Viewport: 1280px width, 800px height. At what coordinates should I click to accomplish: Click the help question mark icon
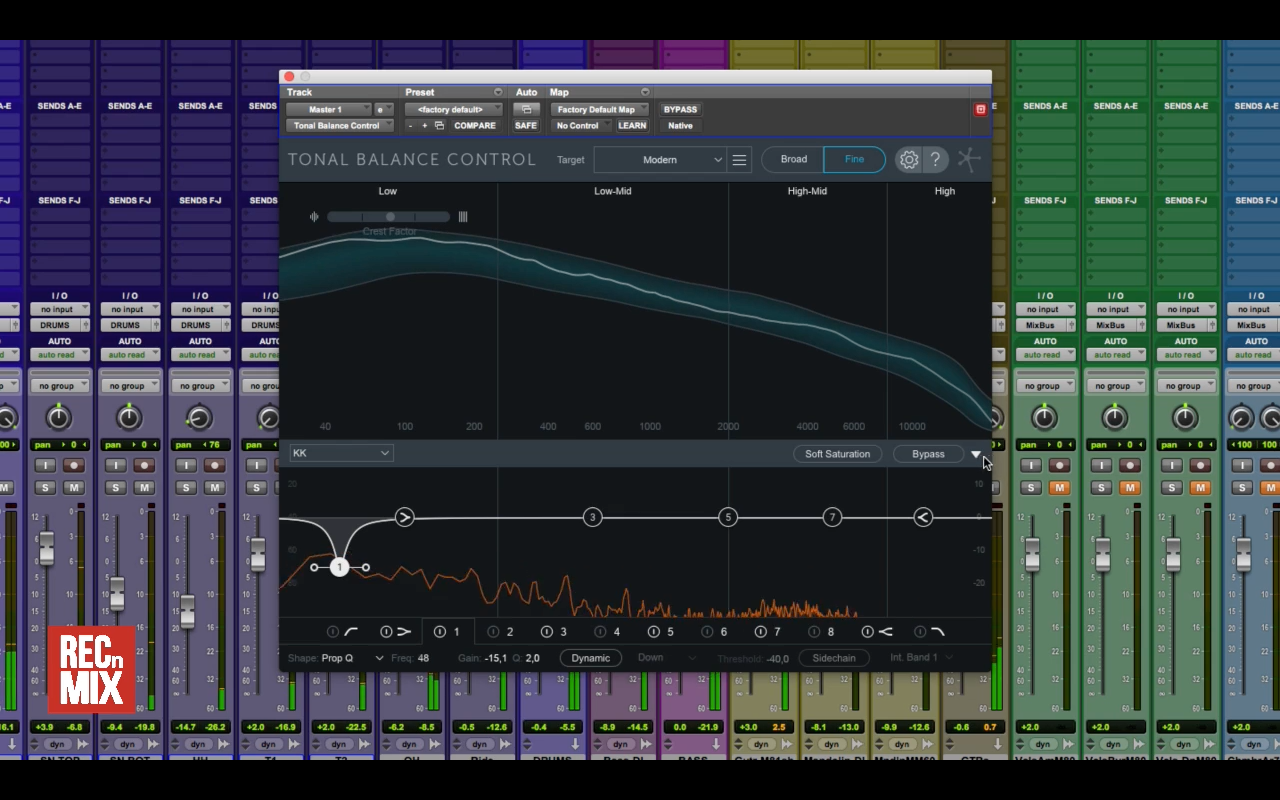tap(935, 160)
